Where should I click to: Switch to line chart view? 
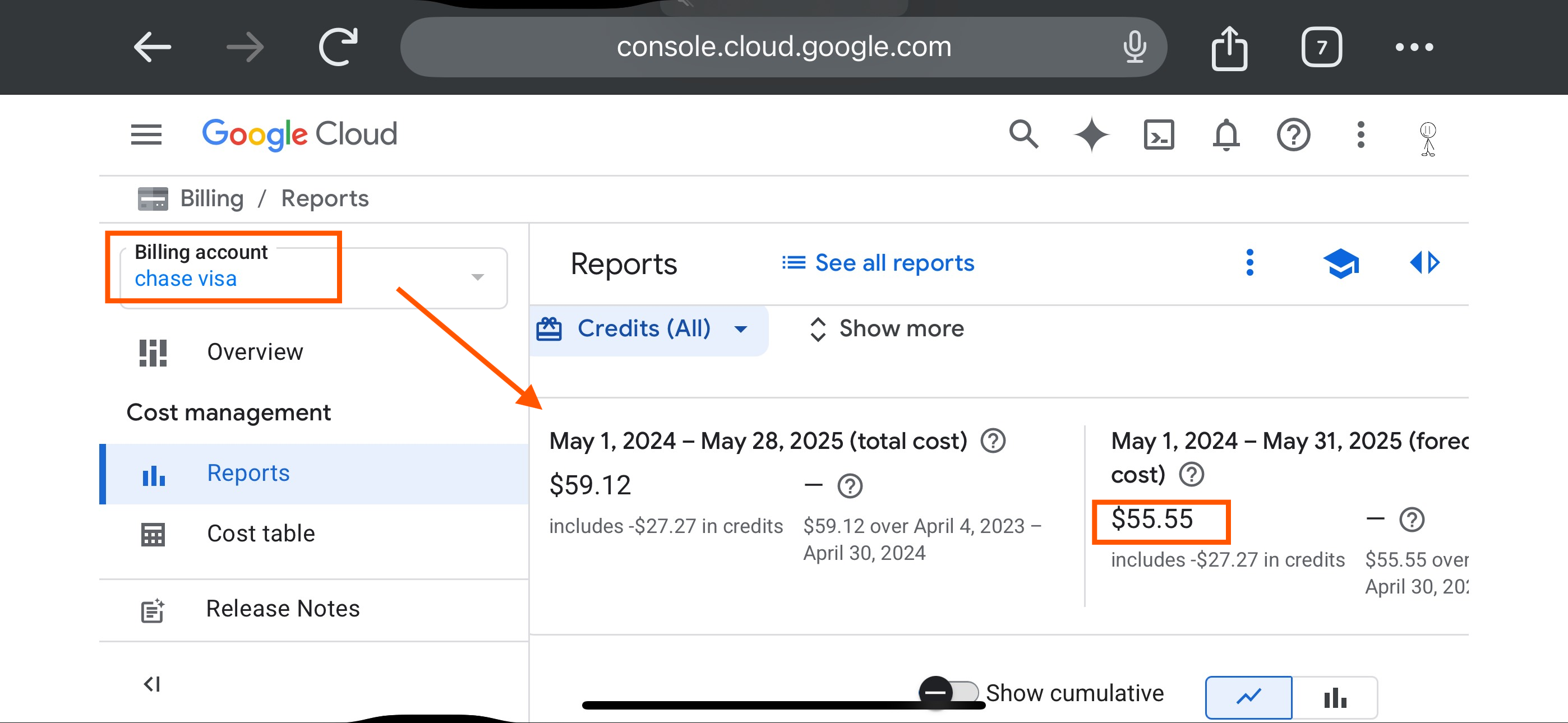1248,697
